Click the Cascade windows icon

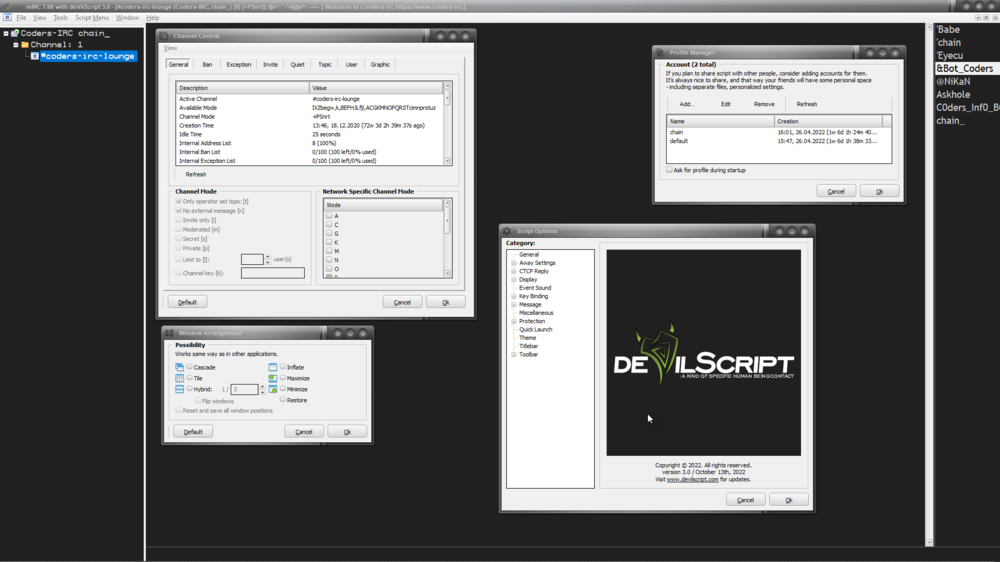[x=179, y=367]
